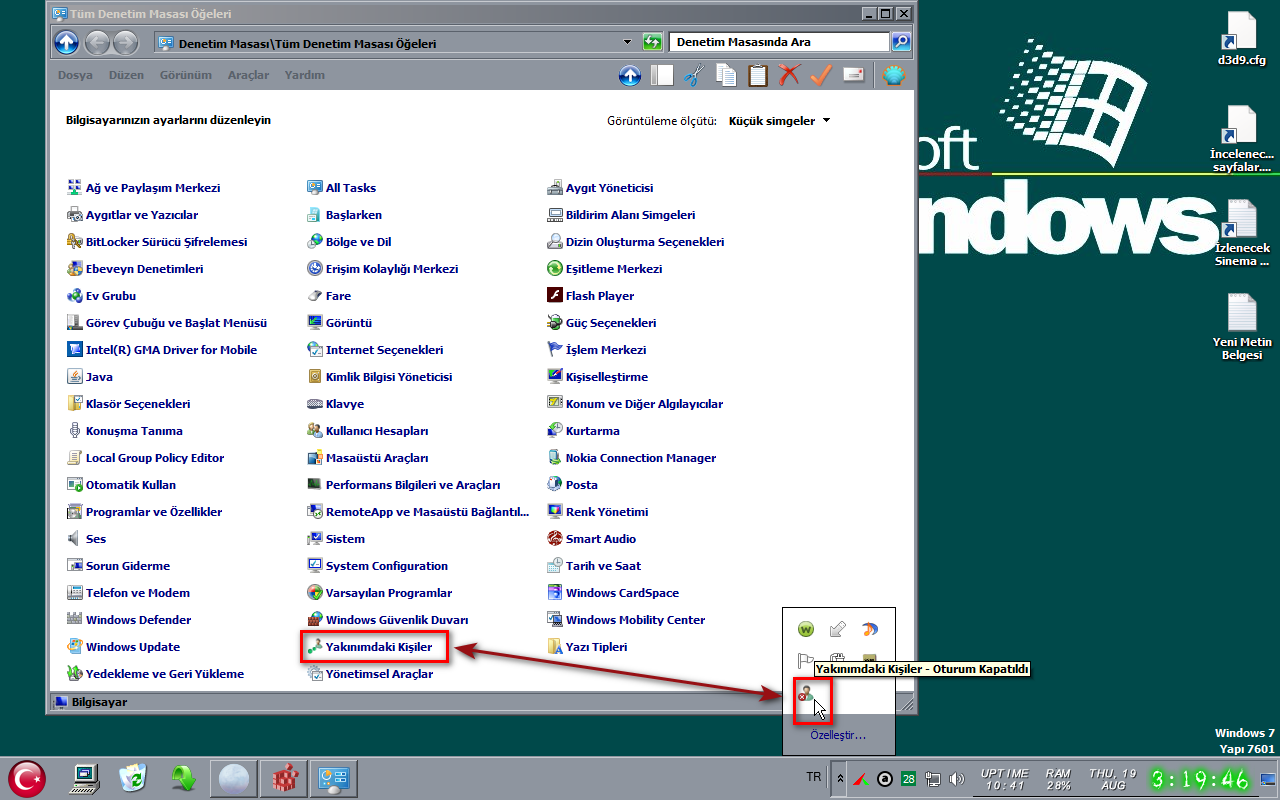1280x800 pixels.
Task: Click the Control Panel taskbar button
Action: click(332, 778)
